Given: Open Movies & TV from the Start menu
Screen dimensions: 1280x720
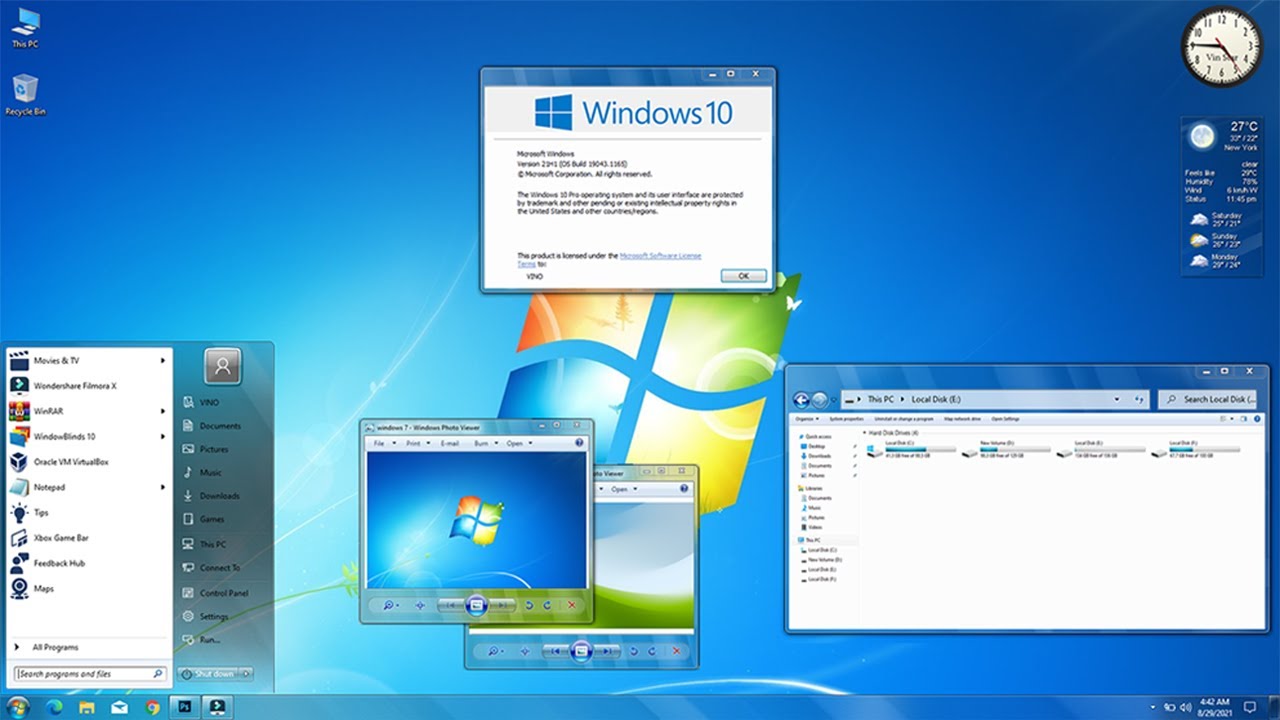Looking at the screenshot, I should (x=90, y=360).
